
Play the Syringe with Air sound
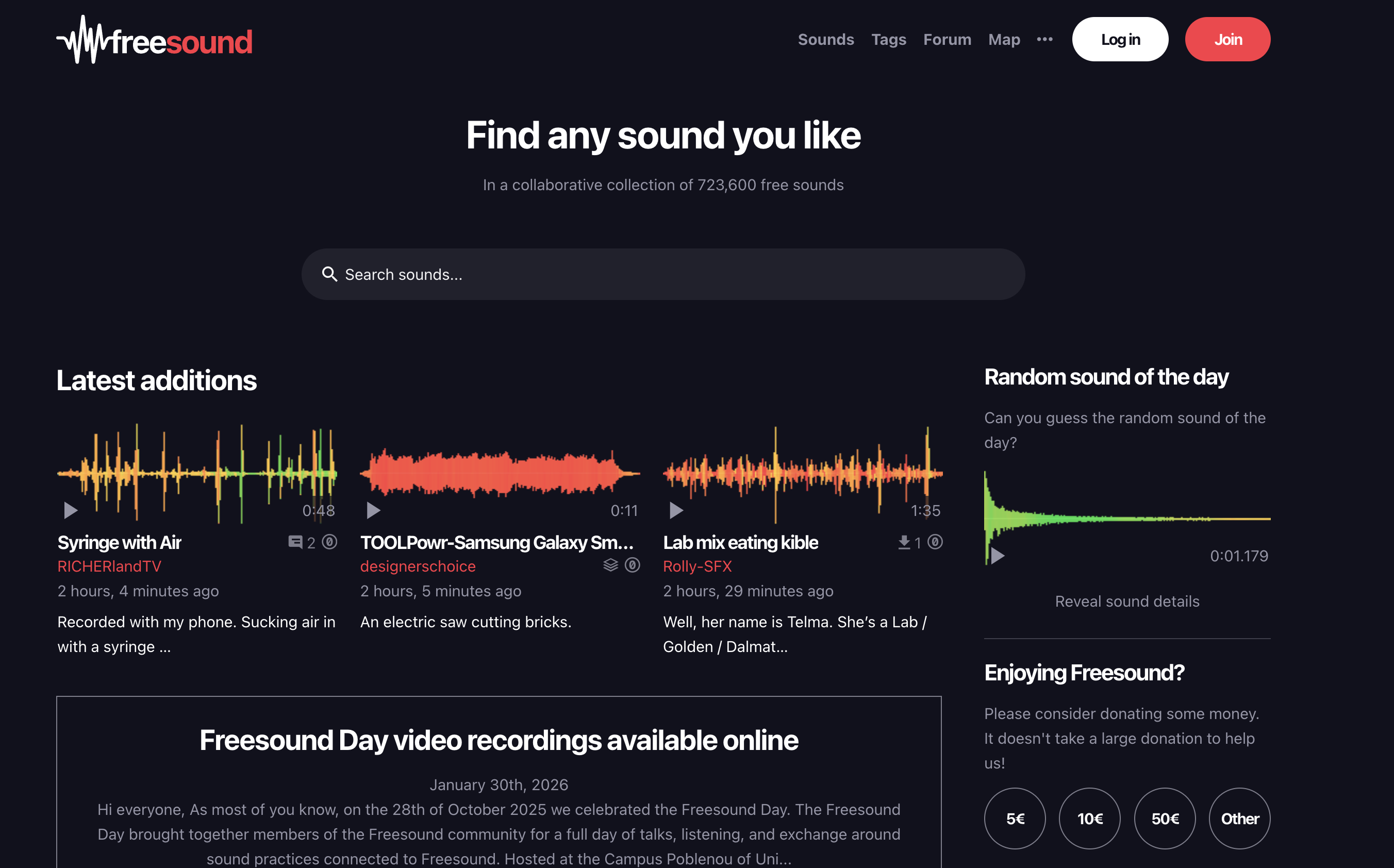click(x=71, y=510)
